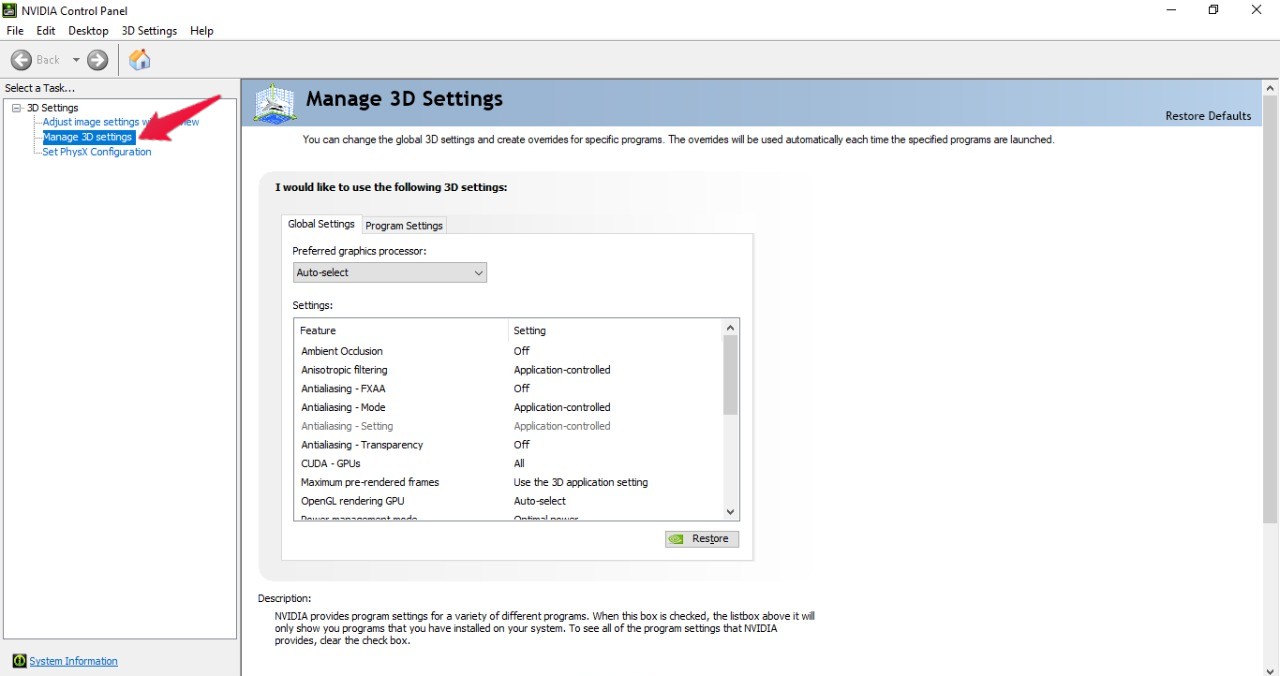Select the OpenGL rendering GPU row
This screenshot has height=676, width=1280.
pyautogui.click(x=508, y=501)
